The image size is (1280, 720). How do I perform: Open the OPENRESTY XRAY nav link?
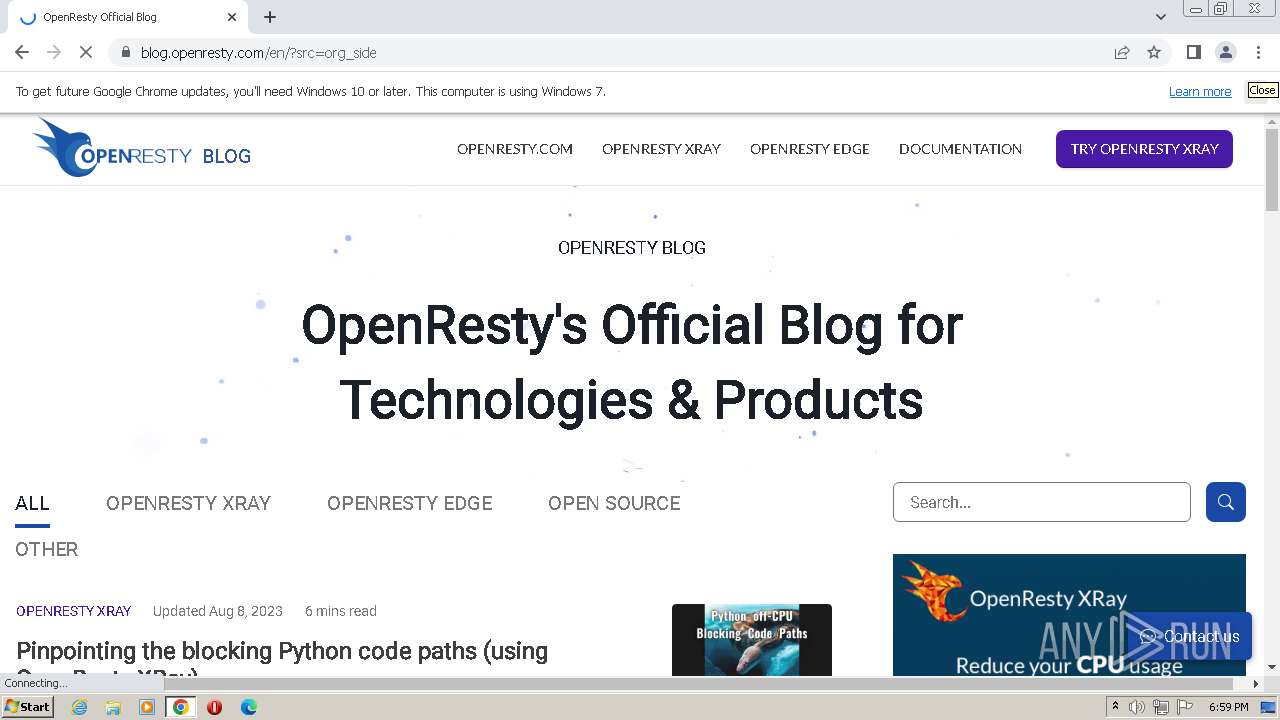(661, 149)
